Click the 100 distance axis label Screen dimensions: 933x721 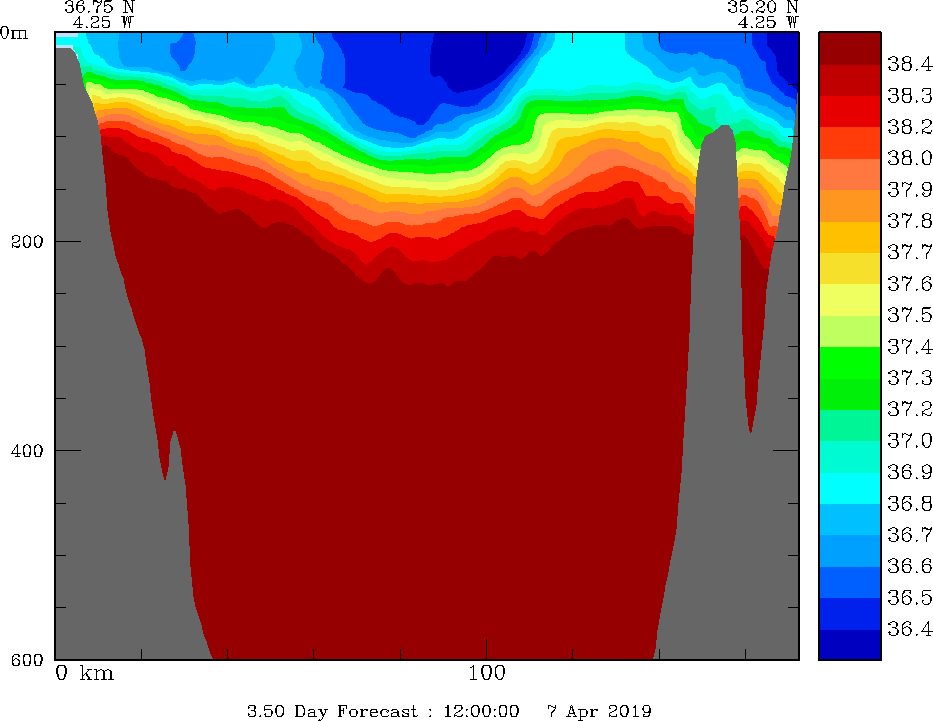(x=487, y=673)
